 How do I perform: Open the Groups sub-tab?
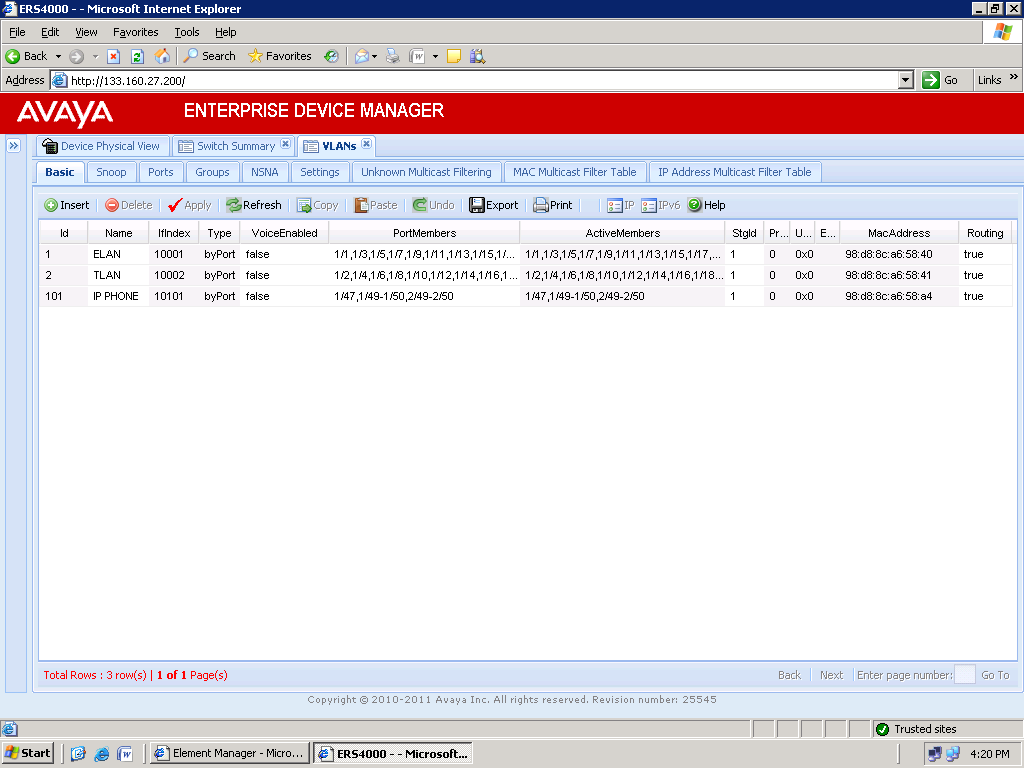[x=212, y=172]
